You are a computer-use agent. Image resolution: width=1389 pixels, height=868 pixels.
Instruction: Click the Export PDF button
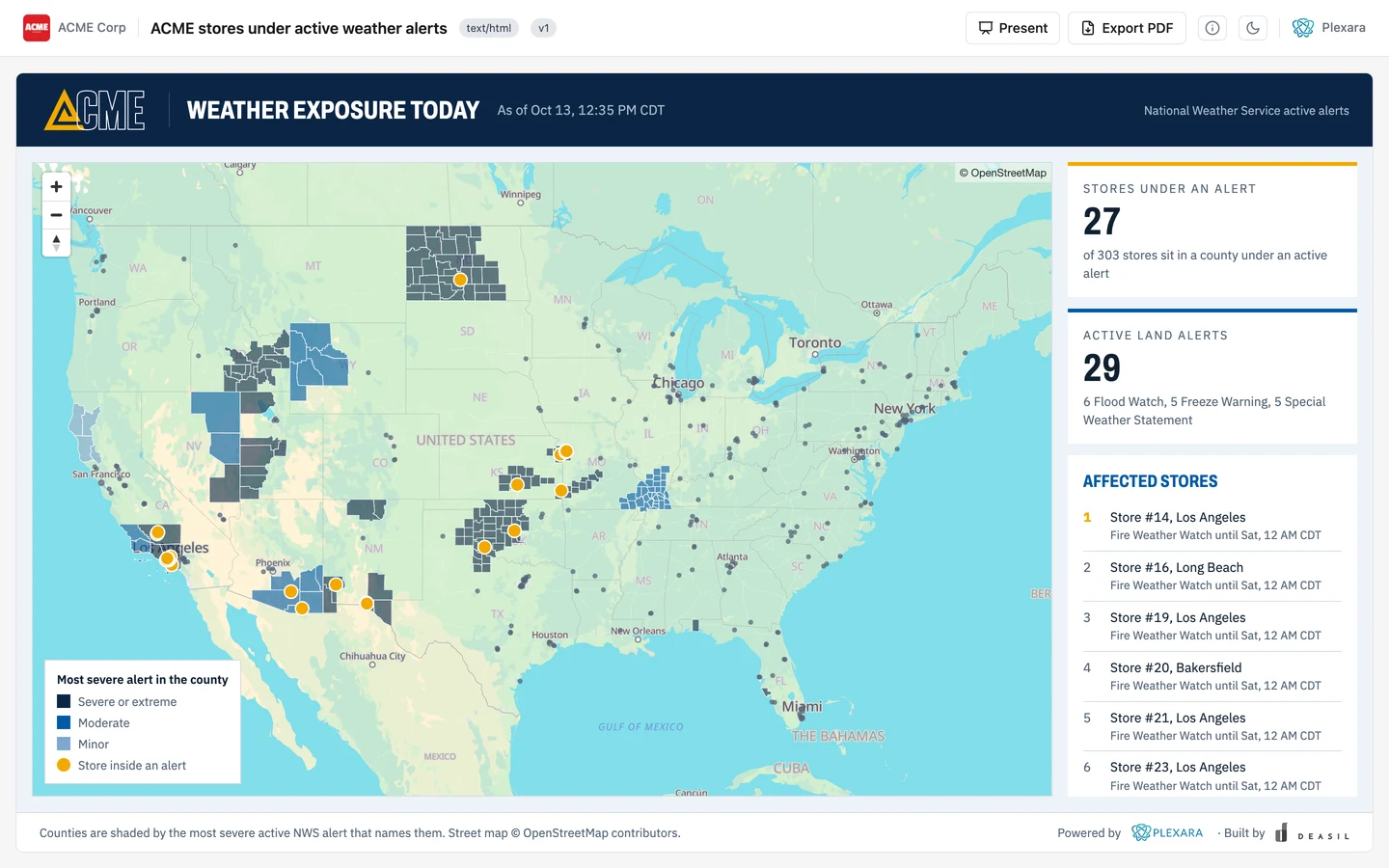click(1127, 28)
